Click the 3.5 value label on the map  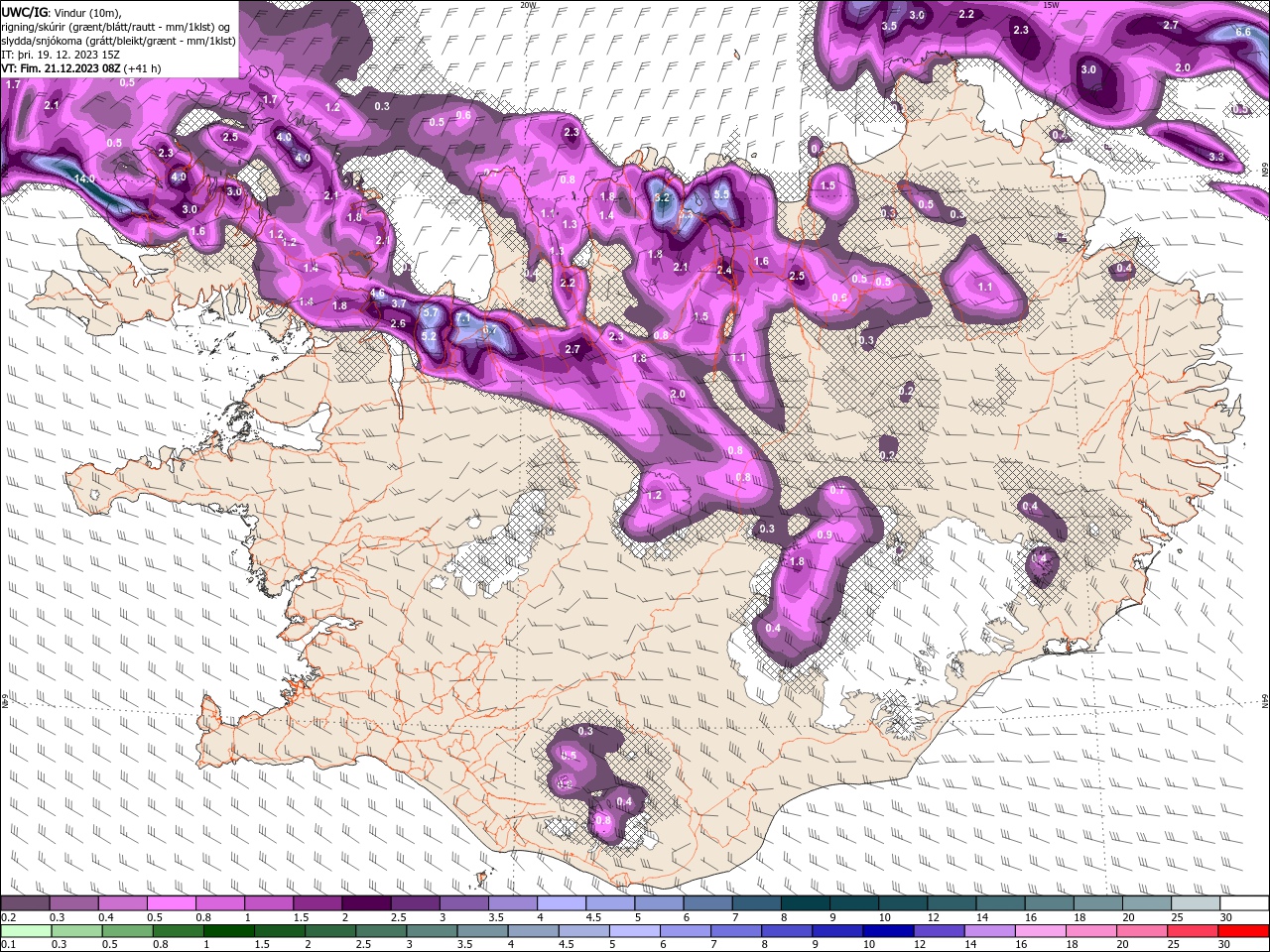coord(889,26)
